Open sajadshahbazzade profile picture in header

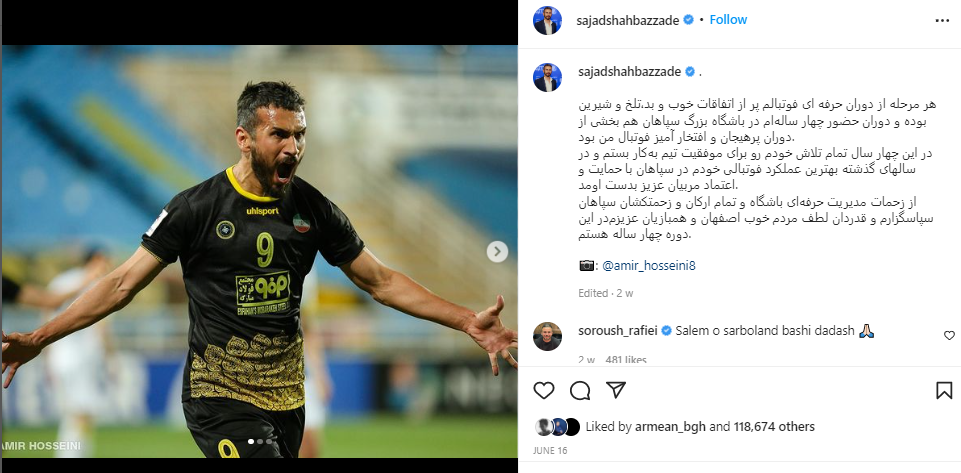tap(547, 20)
